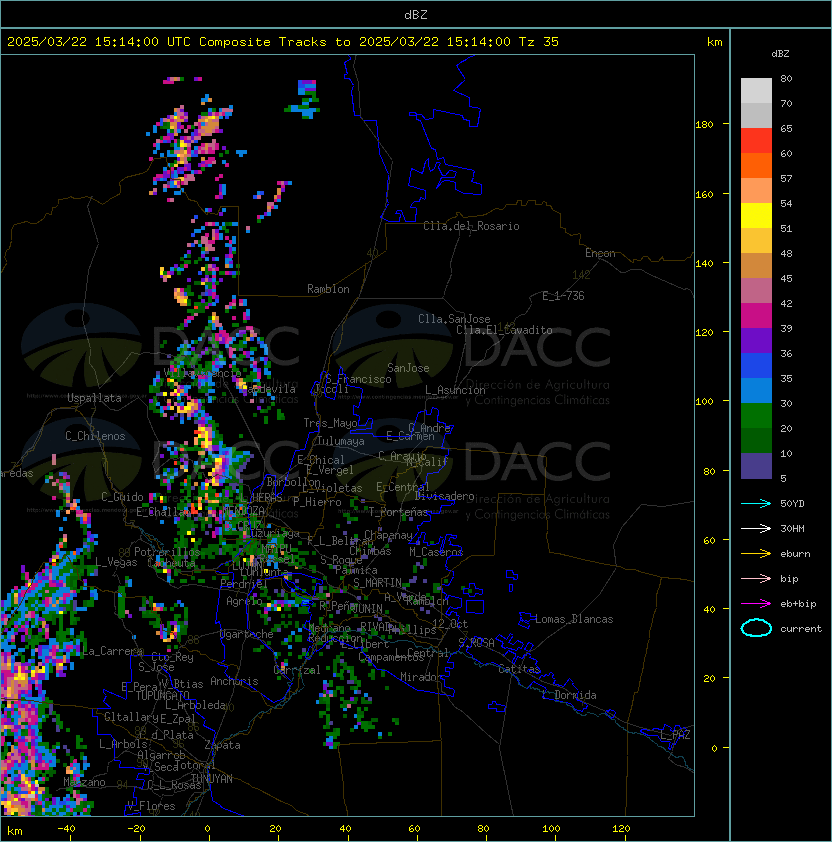Click the 'Carrizal' map label
The width and height of the screenshot is (832, 842).
point(297,670)
